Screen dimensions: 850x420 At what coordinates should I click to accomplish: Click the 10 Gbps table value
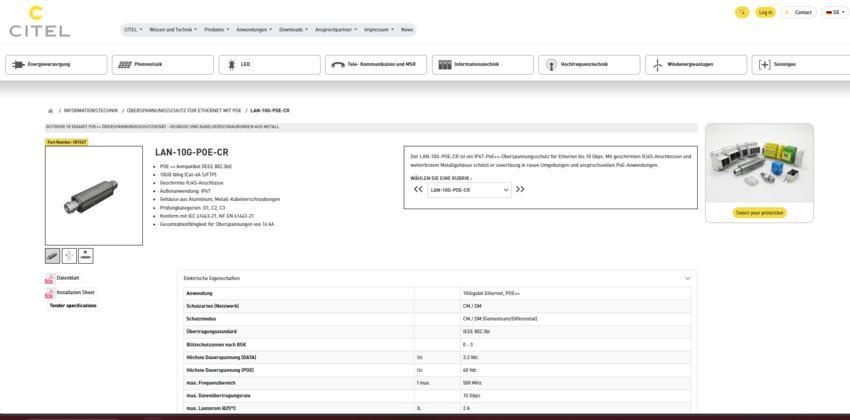472,396
